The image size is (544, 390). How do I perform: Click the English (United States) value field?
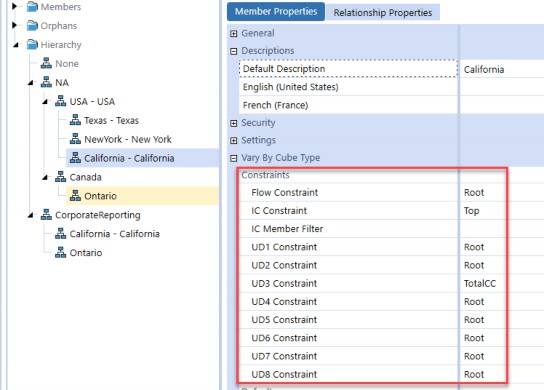pyautogui.click(x=502, y=87)
